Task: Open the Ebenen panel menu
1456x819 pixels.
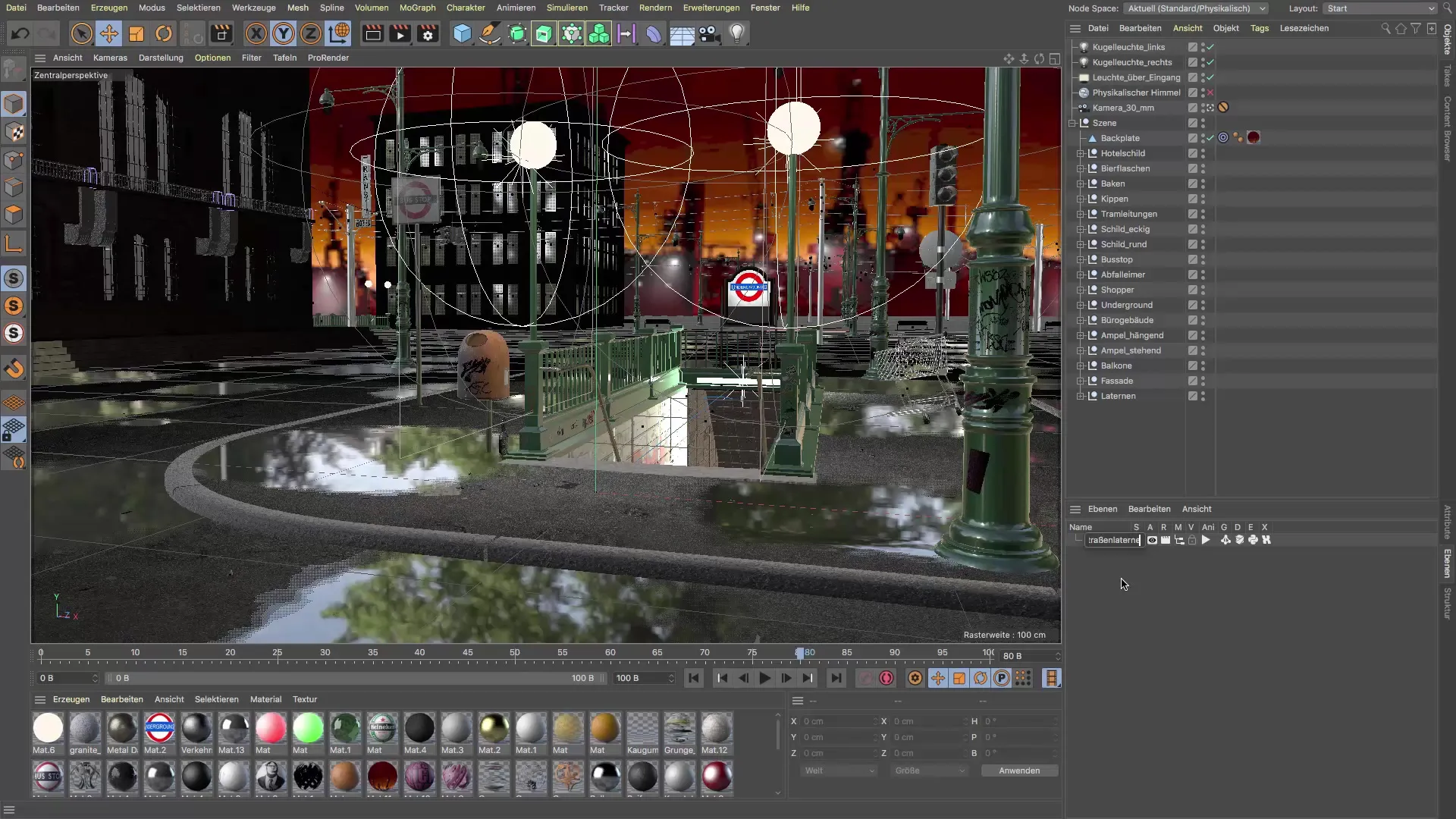Action: pos(1102,509)
